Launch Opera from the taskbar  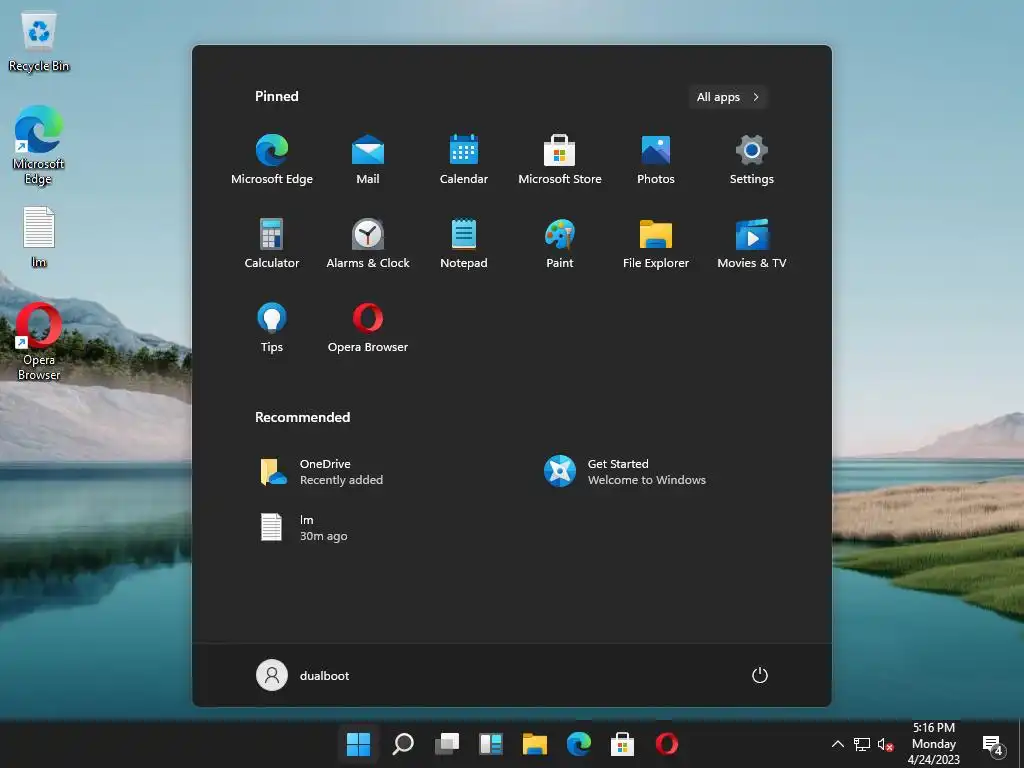pos(666,744)
